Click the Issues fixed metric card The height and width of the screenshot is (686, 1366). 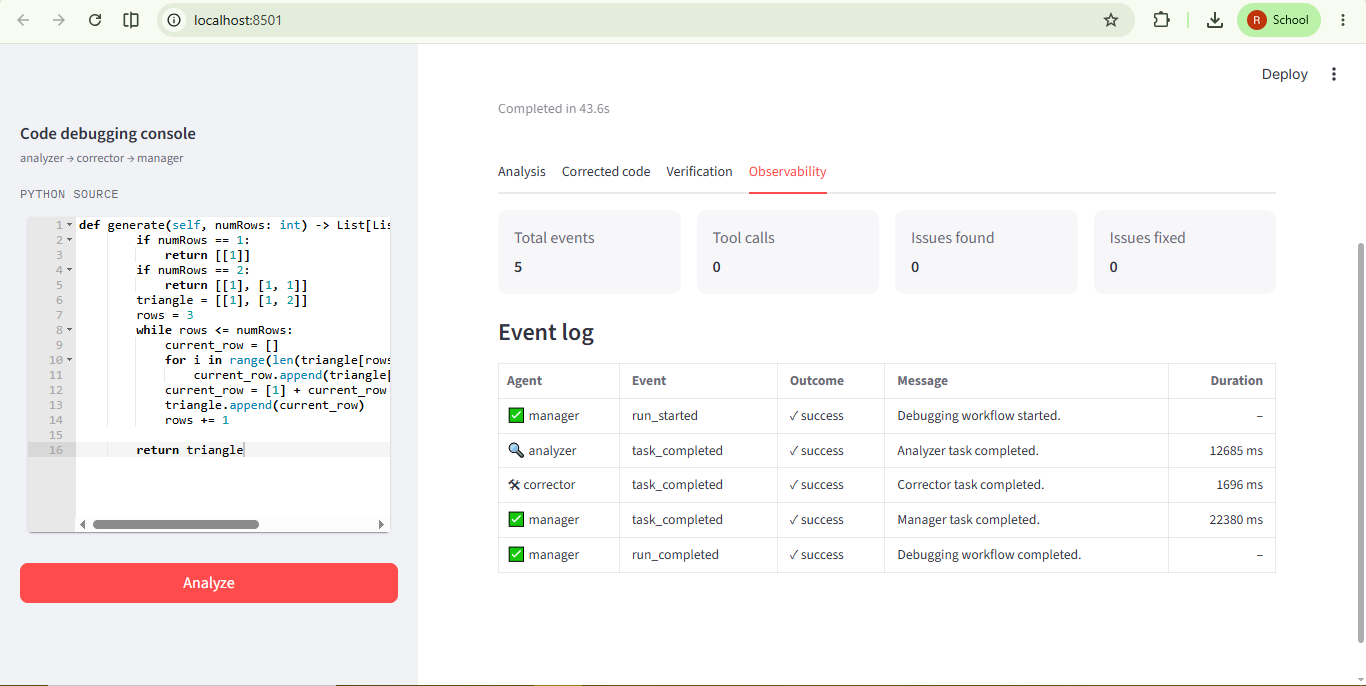pos(1185,252)
